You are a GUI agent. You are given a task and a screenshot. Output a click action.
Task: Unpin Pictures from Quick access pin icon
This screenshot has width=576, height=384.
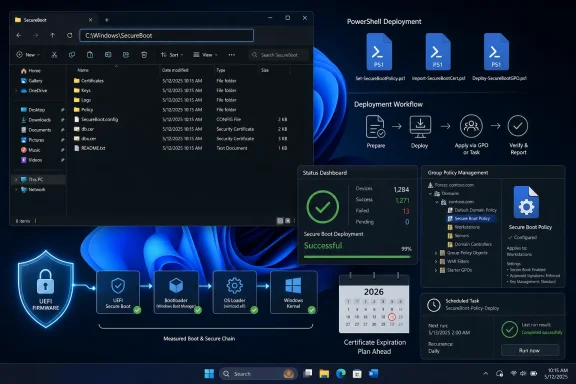(x=62, y=140)
